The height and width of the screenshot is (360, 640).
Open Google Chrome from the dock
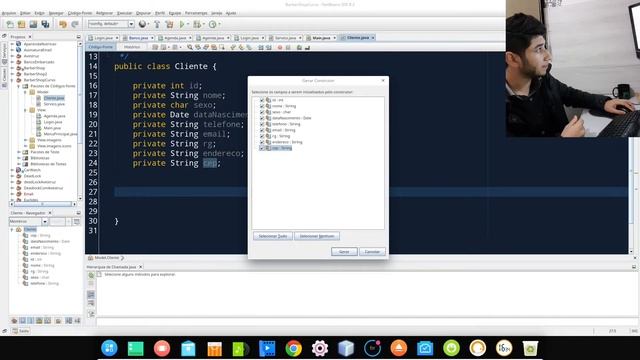[293, 349]
